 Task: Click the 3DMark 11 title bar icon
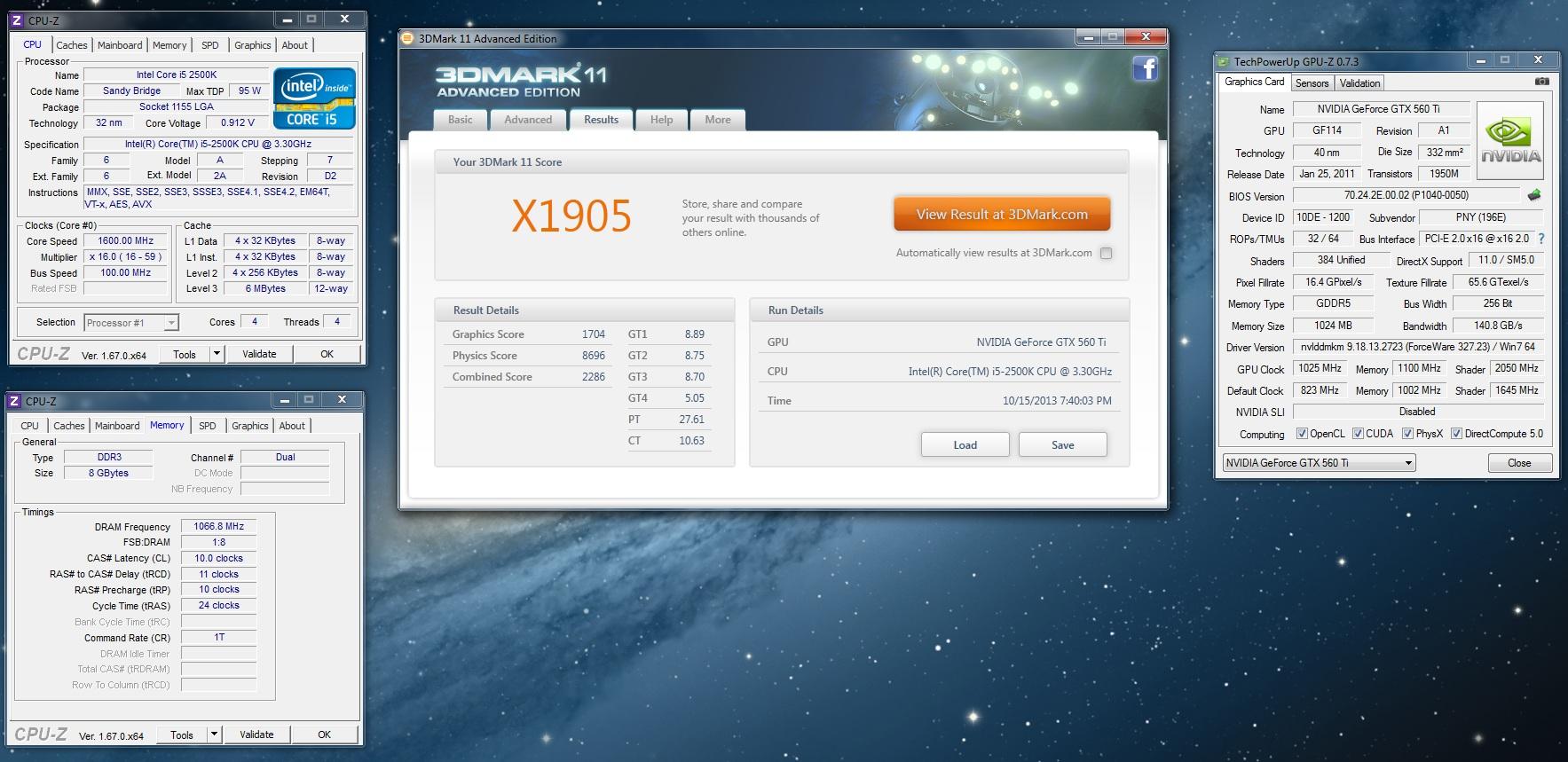click(x=408, y=38)
